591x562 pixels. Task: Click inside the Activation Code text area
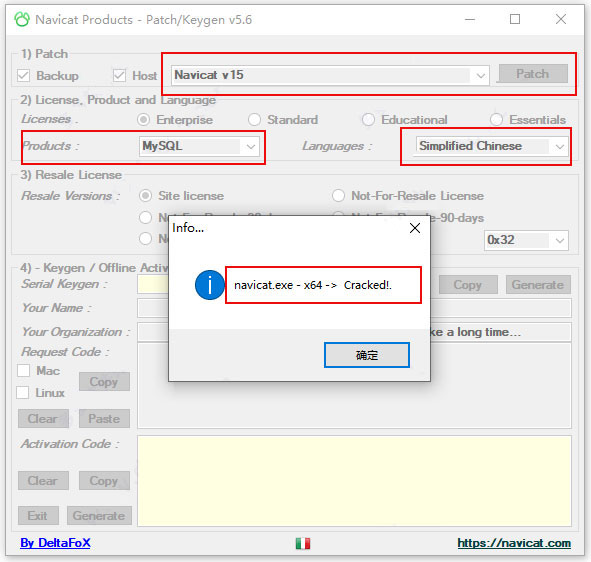click(354, 481)
